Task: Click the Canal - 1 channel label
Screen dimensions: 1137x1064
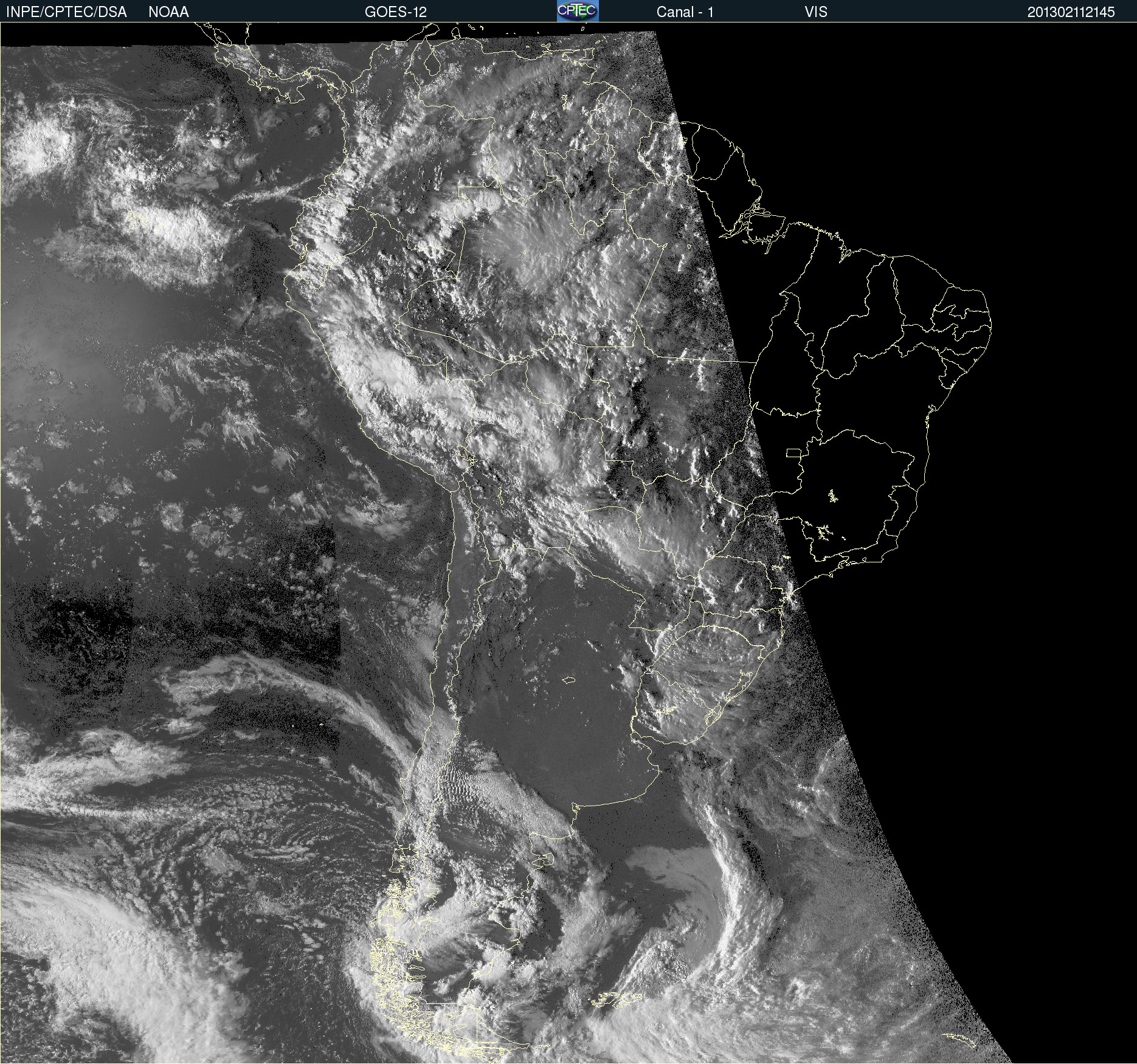Action: 685,12
